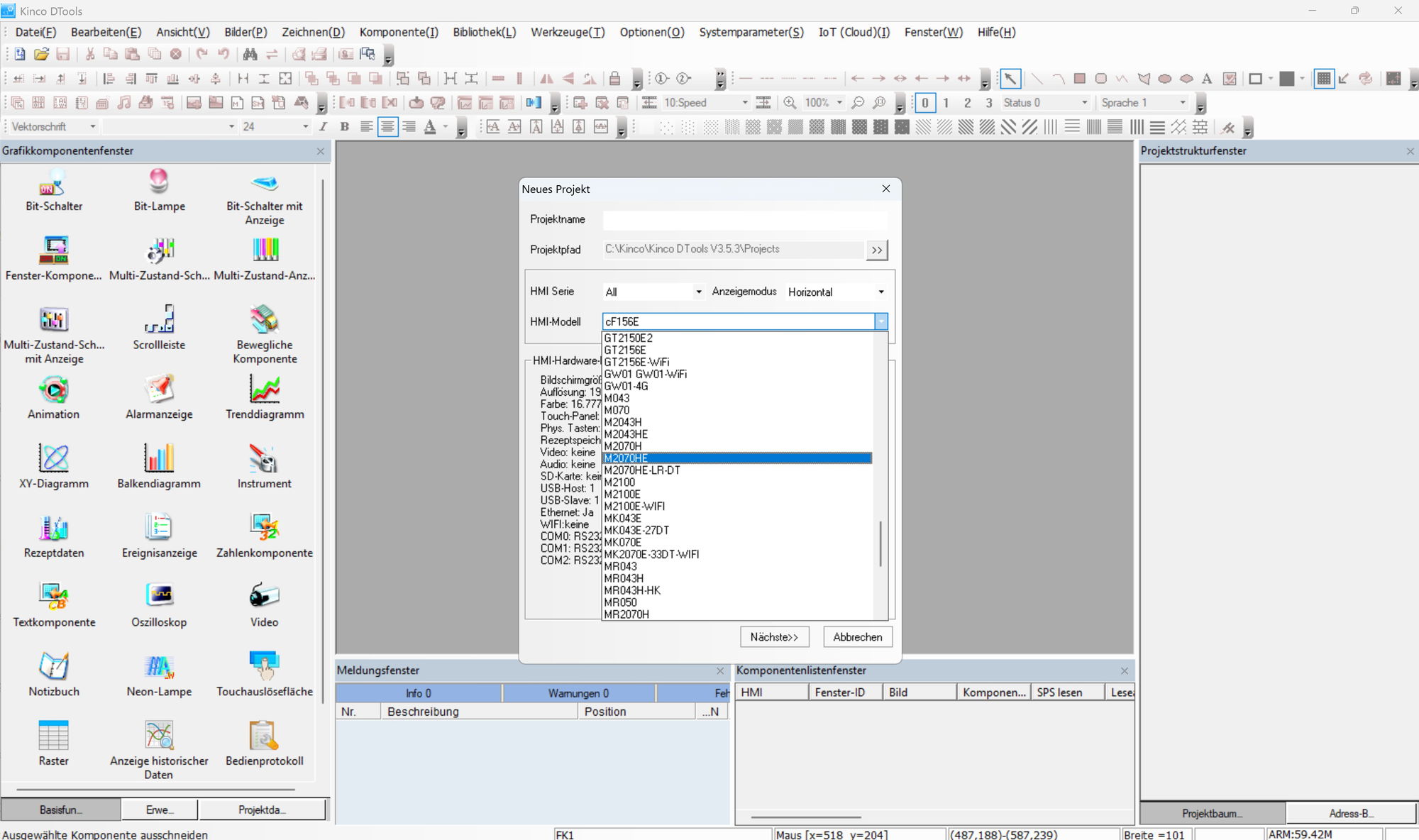1419x840 pixels.
Task: Toggle center text alignment
Action: point(387,126)
